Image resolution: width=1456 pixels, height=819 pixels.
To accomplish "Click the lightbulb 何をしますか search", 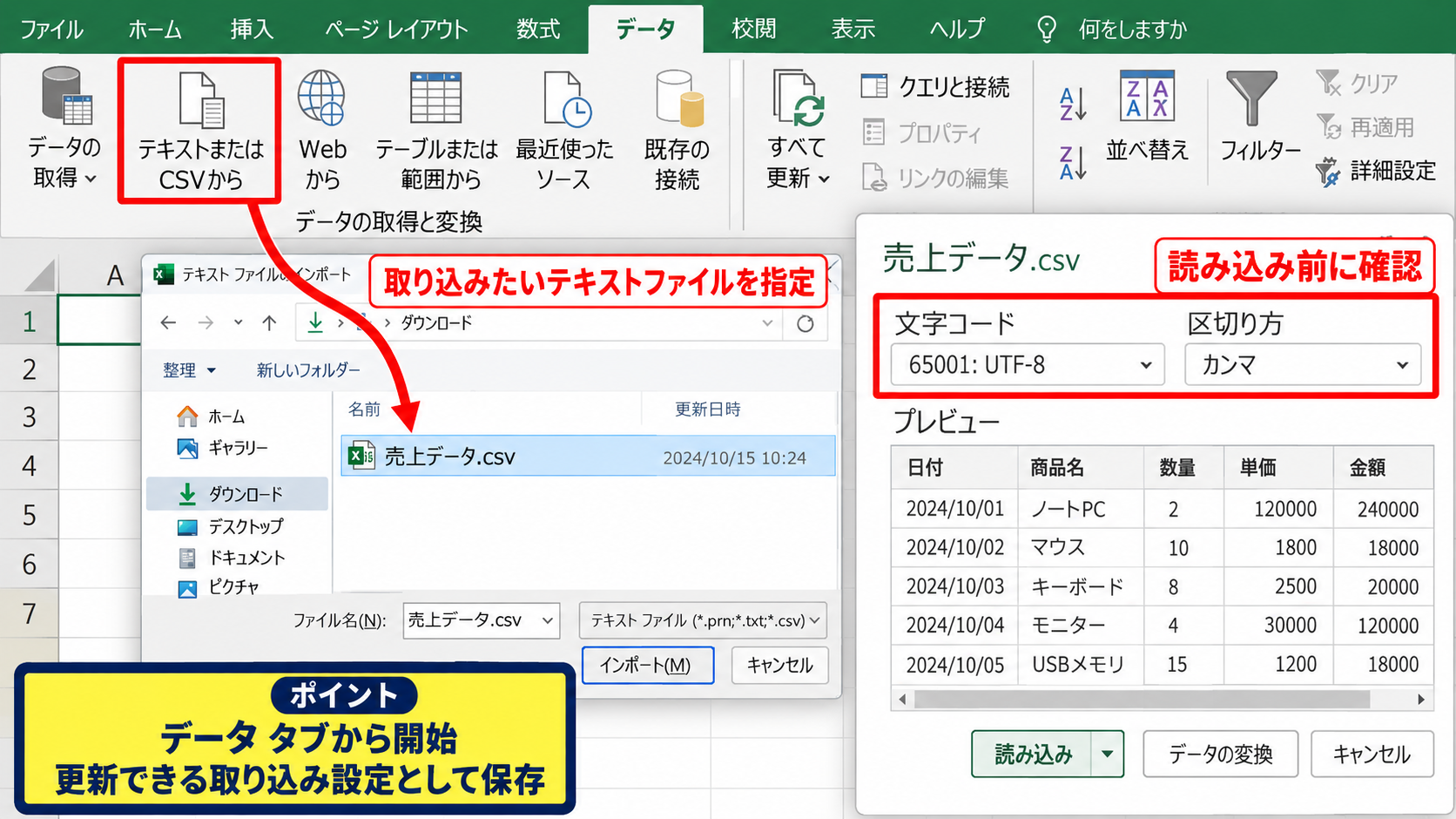I will pyautogui.click(x=1112, y=29).
